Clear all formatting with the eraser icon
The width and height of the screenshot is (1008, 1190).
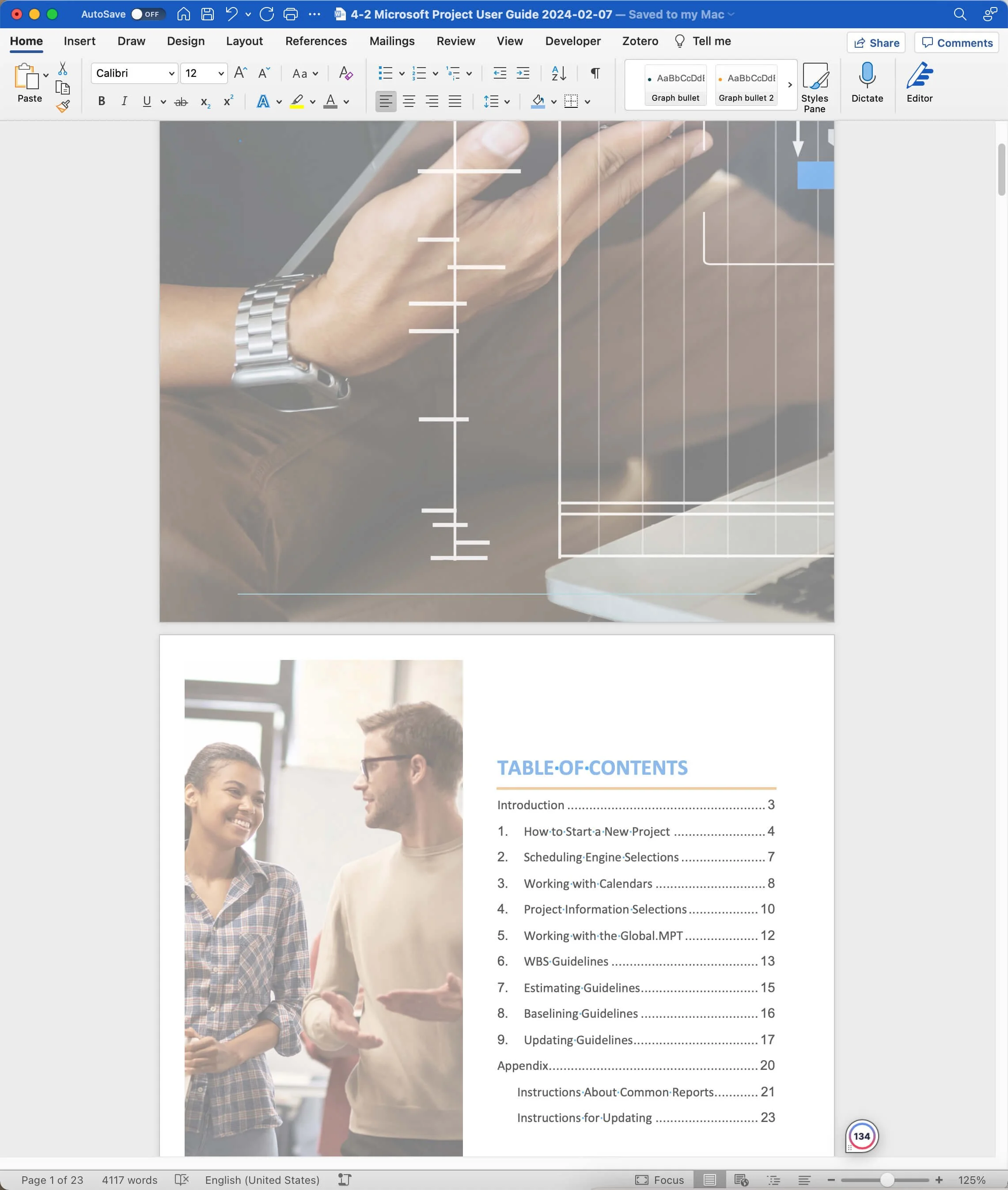click(x=346, y=73)
